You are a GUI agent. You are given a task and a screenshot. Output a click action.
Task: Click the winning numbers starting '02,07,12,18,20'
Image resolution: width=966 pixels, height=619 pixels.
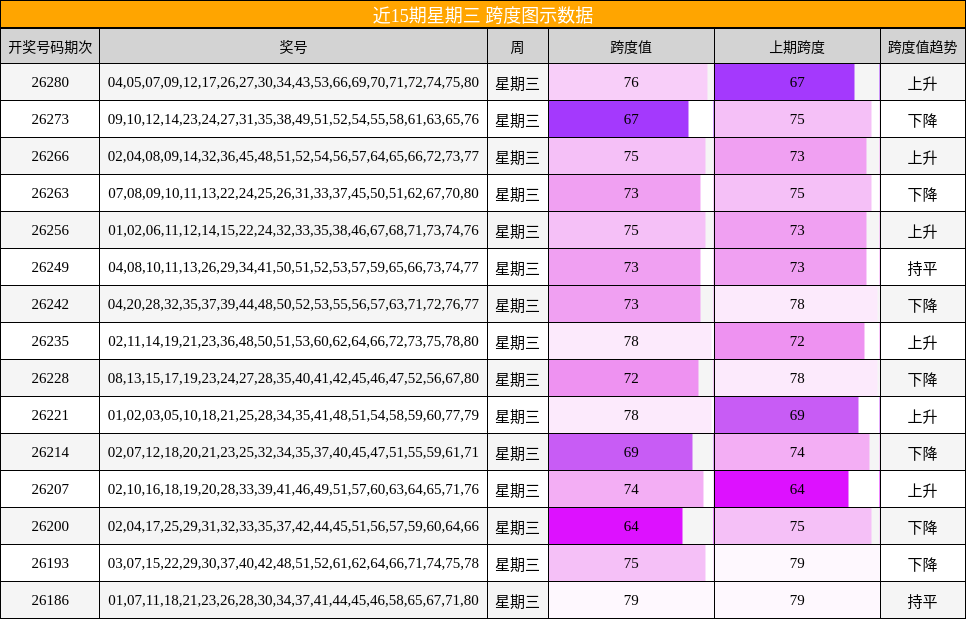tap(293, 452)
